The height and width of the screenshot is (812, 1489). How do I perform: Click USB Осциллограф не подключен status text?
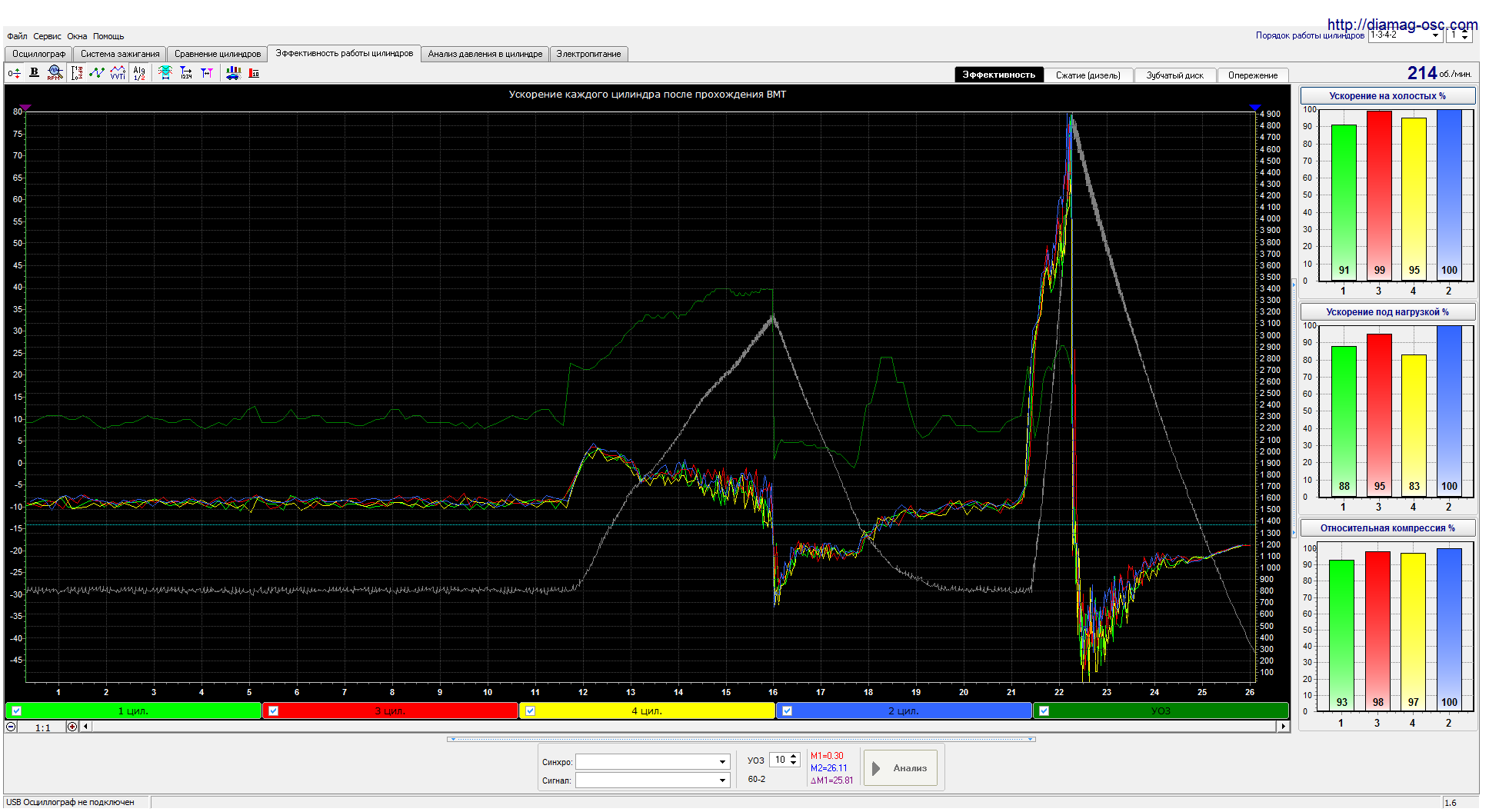tap(70, 802)
